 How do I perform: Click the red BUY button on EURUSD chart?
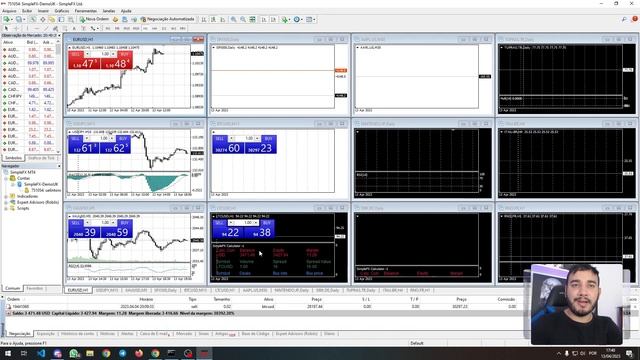(116, 61)
